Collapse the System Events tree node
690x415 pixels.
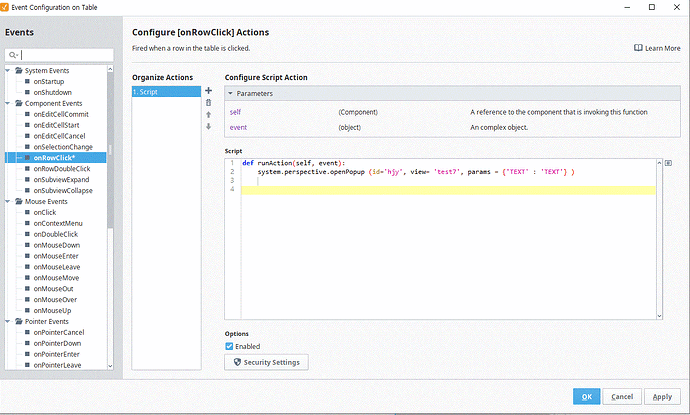[x=7, y=70]
